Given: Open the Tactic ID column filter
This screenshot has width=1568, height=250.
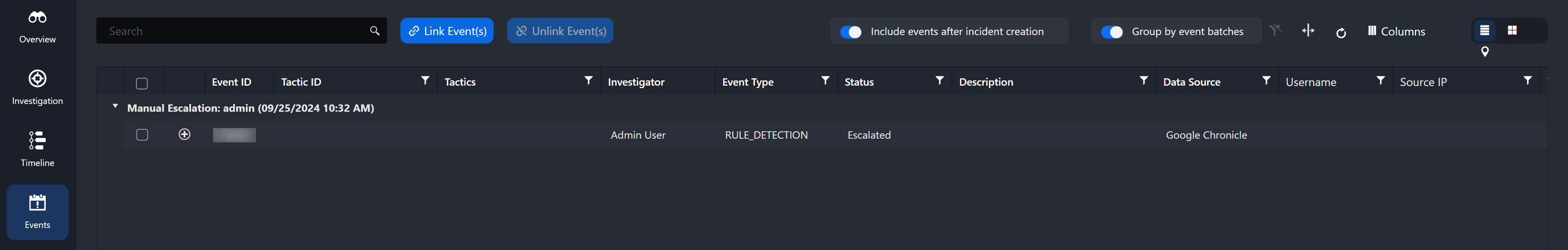Looking at the screenshot, I should point(425,81).
